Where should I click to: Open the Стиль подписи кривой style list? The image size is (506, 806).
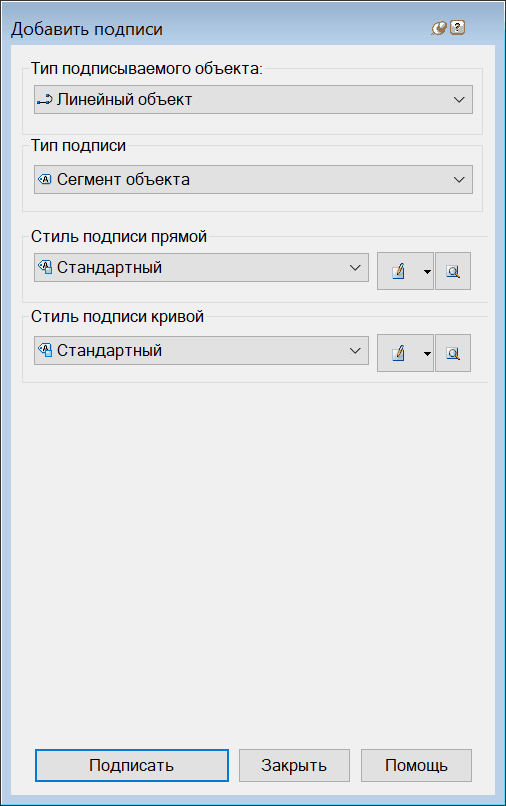[202, 351]
